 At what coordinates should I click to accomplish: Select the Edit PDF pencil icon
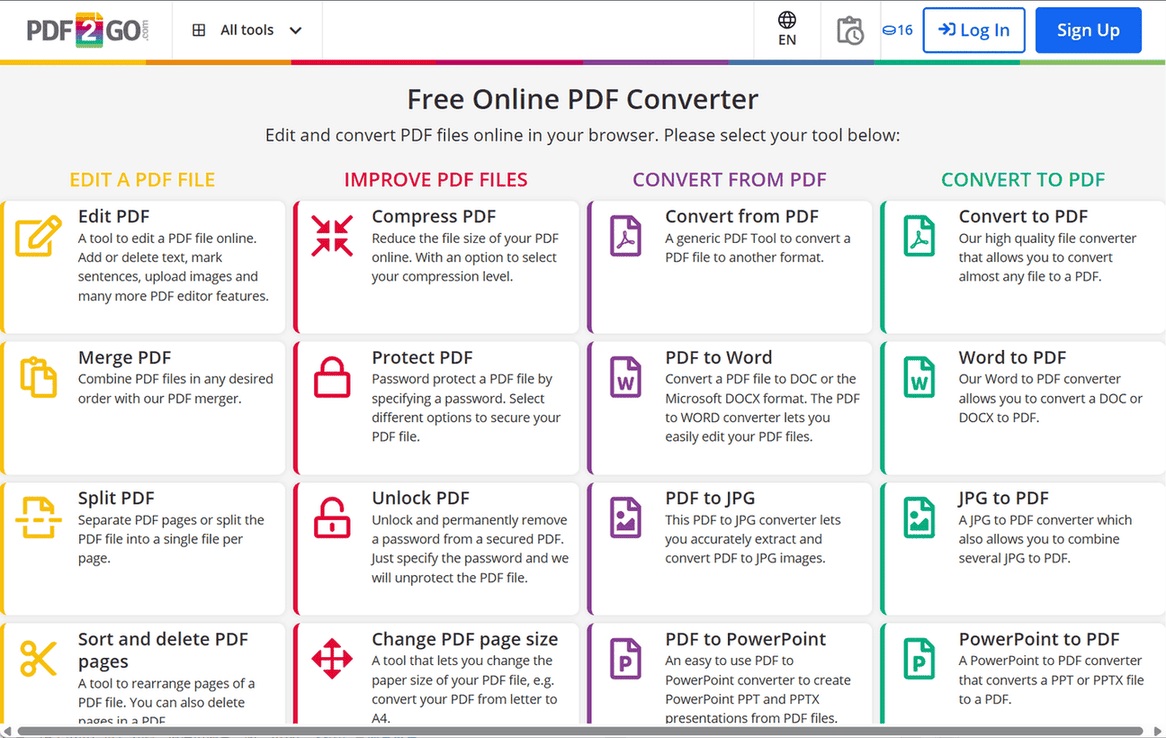[38, 236]
